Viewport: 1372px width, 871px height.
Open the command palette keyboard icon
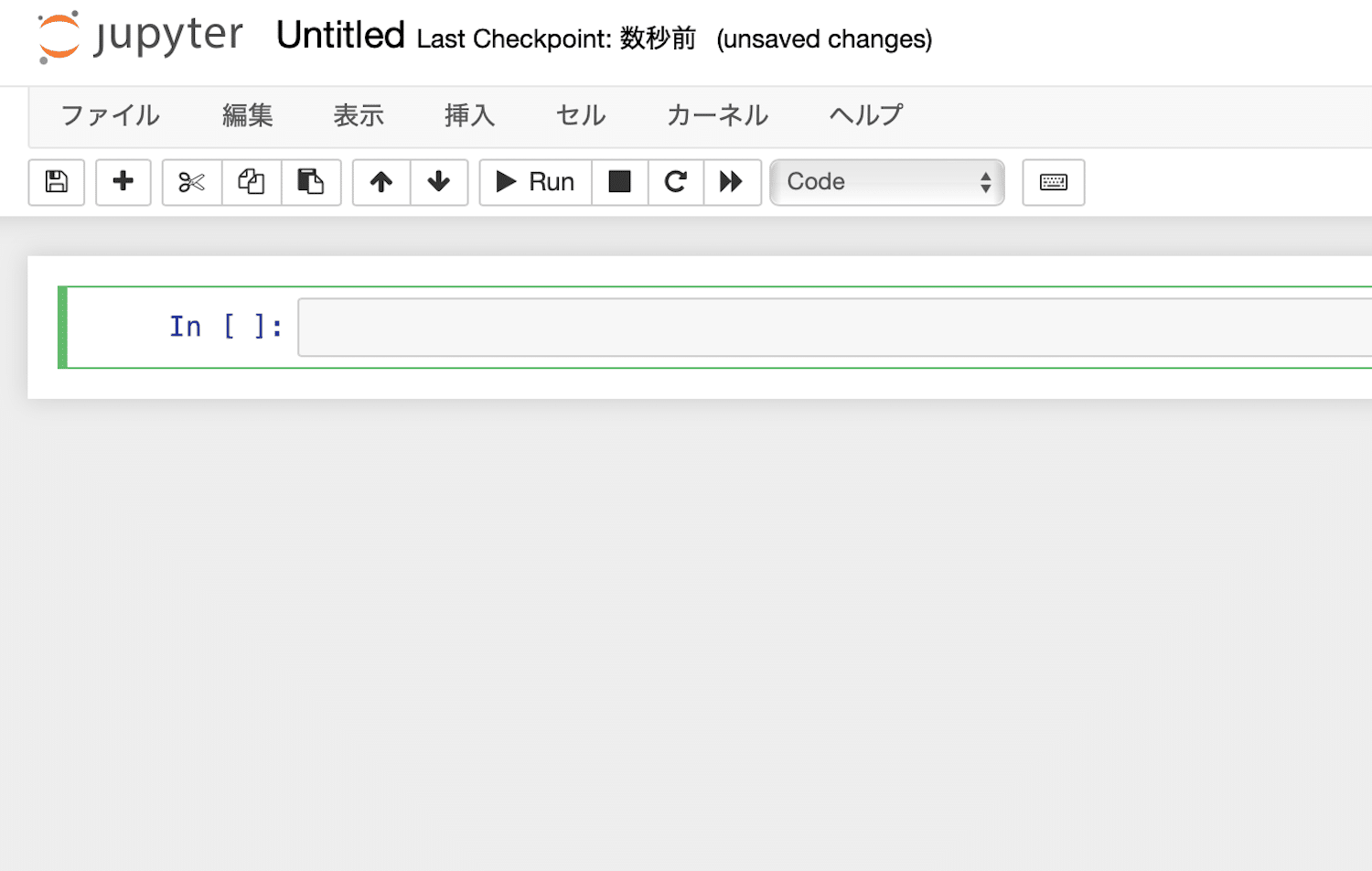click(1054, 182)
